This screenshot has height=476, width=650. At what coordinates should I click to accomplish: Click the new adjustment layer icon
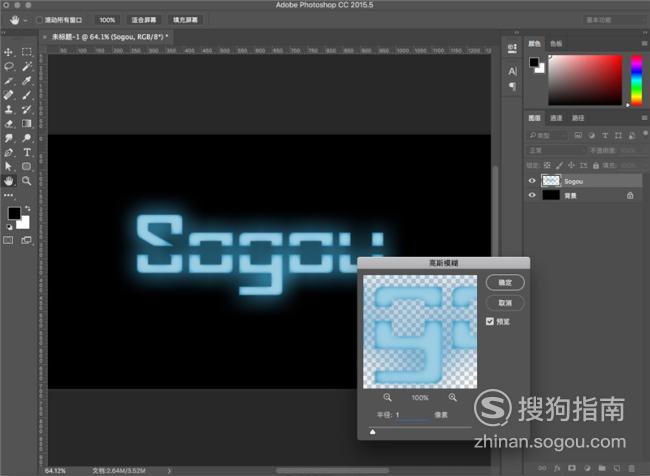pyautogui.click(x=587, y=468)
